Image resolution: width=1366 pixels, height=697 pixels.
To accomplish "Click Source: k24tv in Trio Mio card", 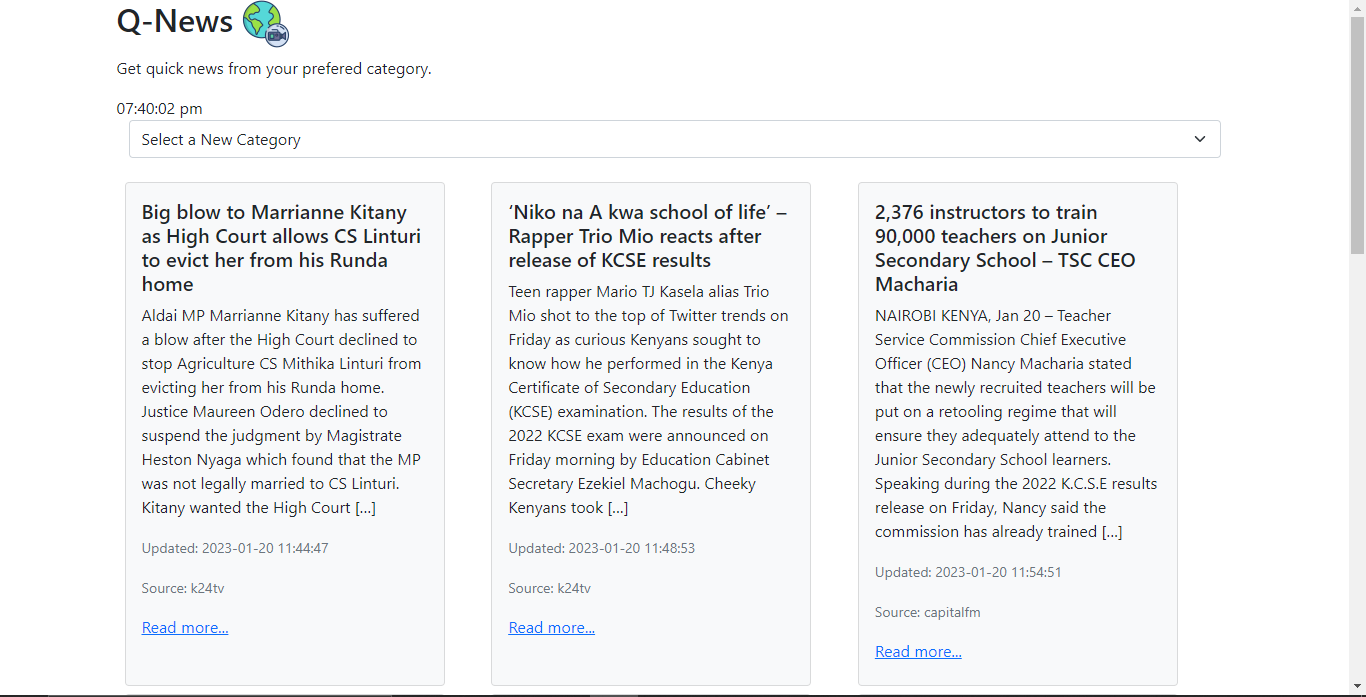I will click(550, 588).
